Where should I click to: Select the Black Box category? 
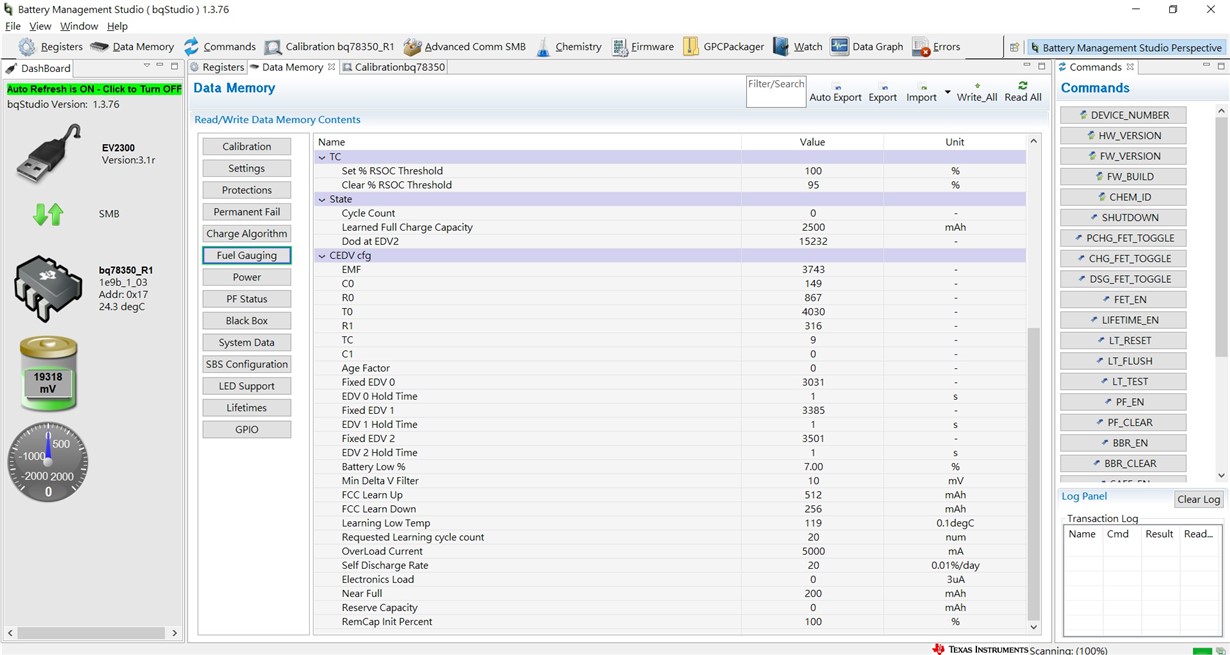(247, 321)
